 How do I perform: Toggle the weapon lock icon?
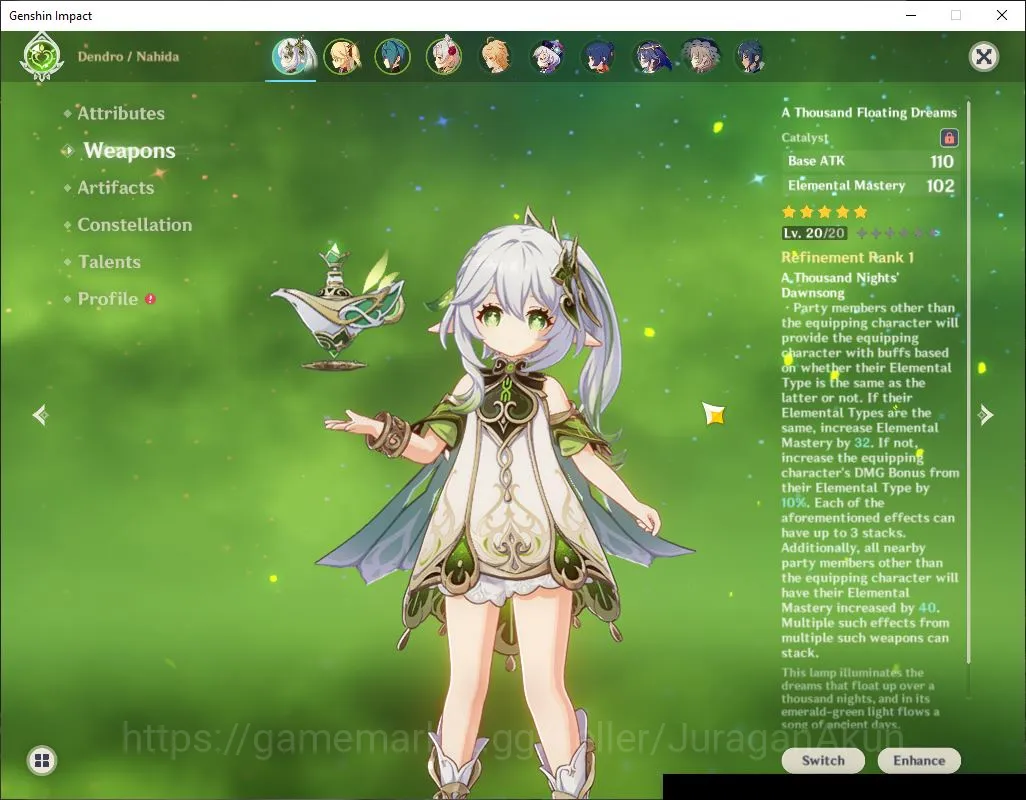tap(949, 138)
